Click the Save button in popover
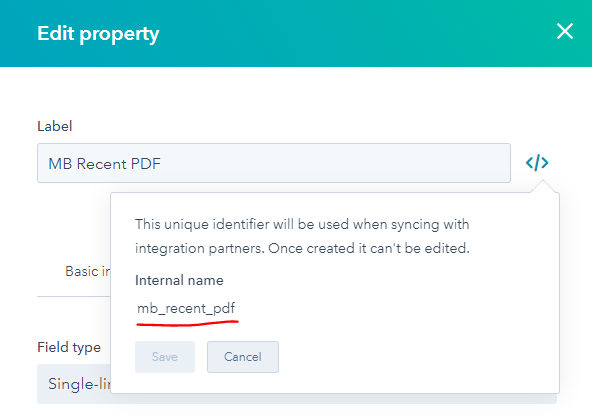592x419 pixels. point(165,357)
